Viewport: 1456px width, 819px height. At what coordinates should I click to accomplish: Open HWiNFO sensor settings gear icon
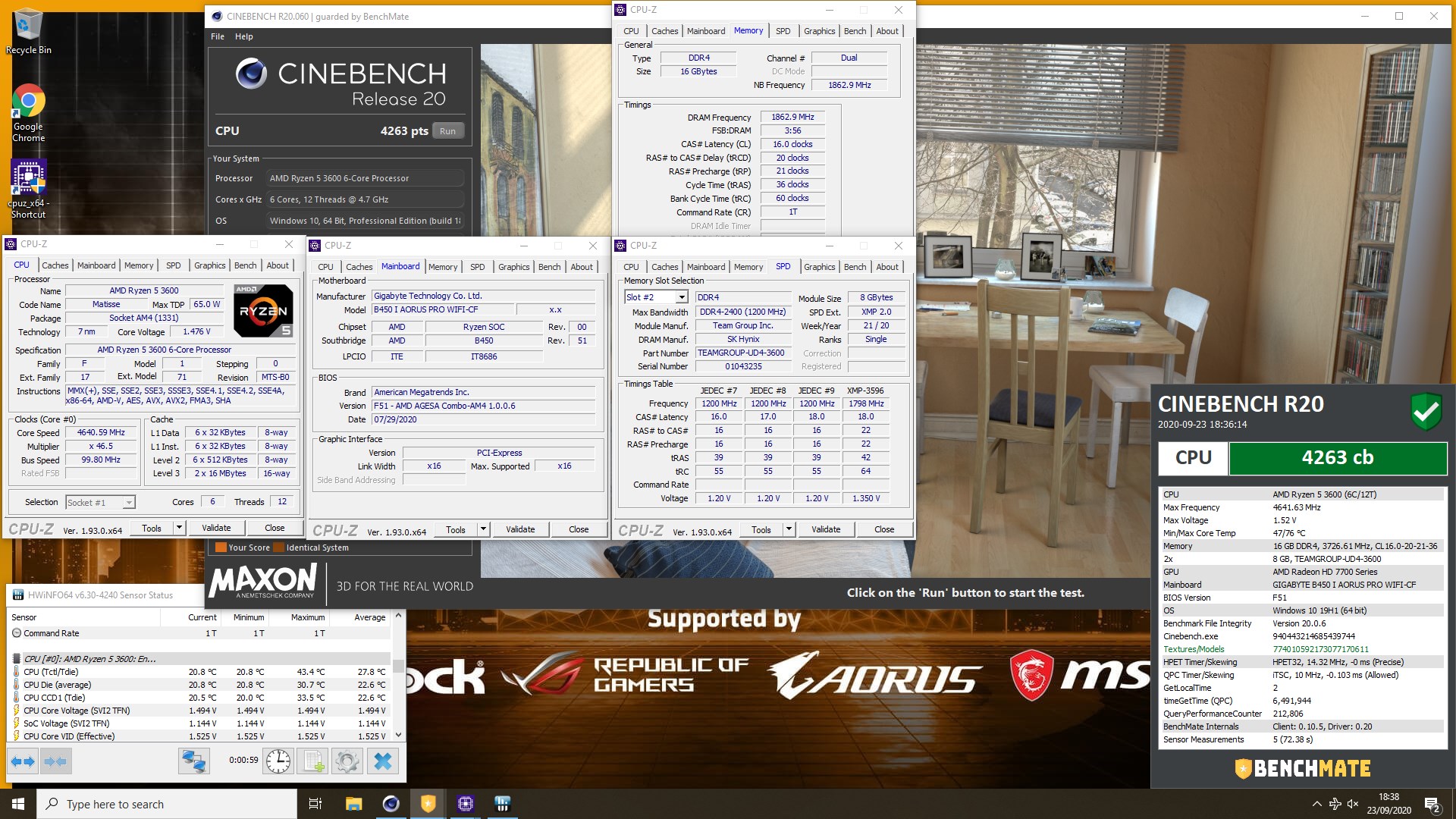[347, 761]
